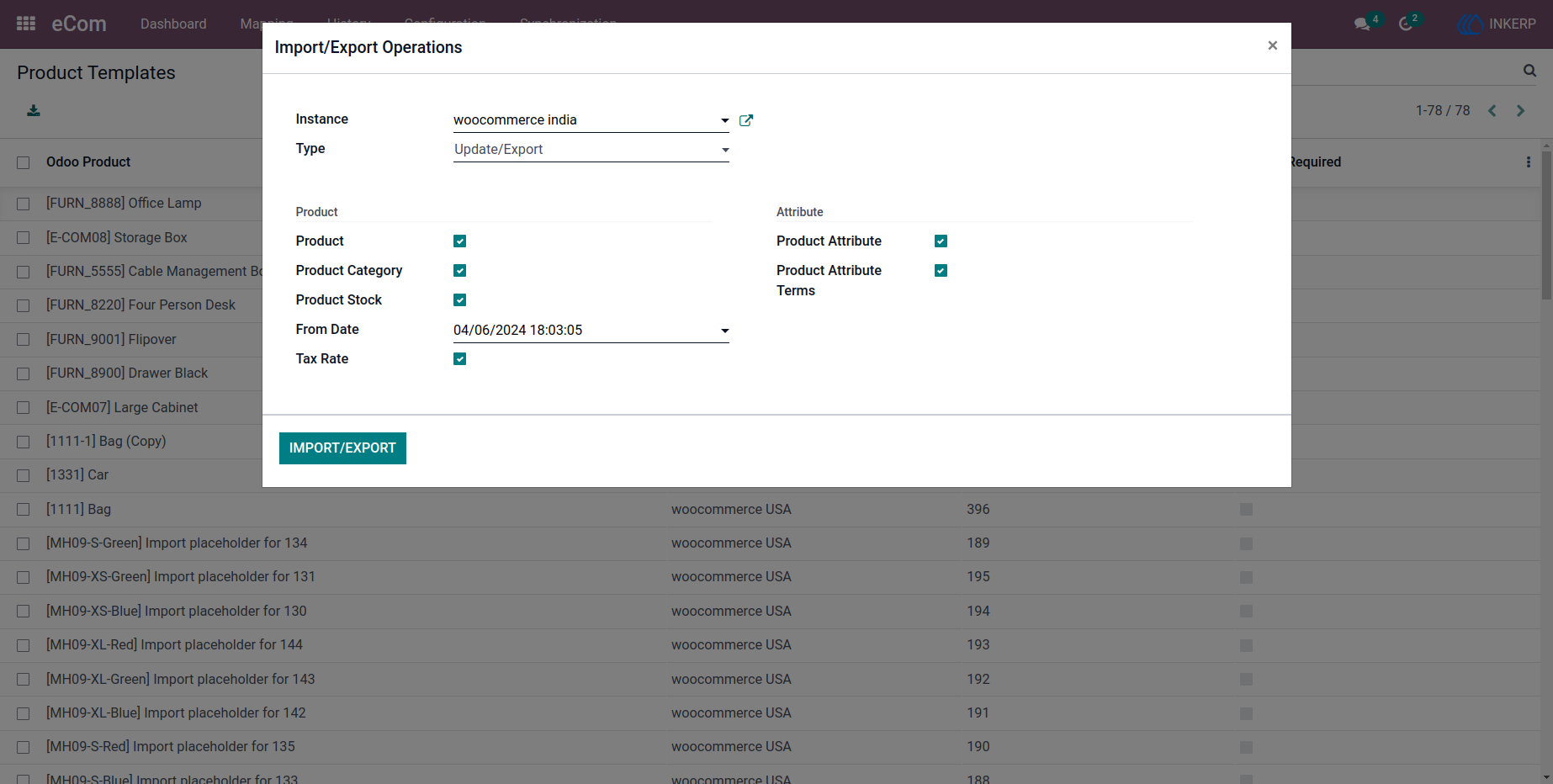Open the activities clock icon
Viewport: 1553px width, 784px height.
coord(1406,24)
